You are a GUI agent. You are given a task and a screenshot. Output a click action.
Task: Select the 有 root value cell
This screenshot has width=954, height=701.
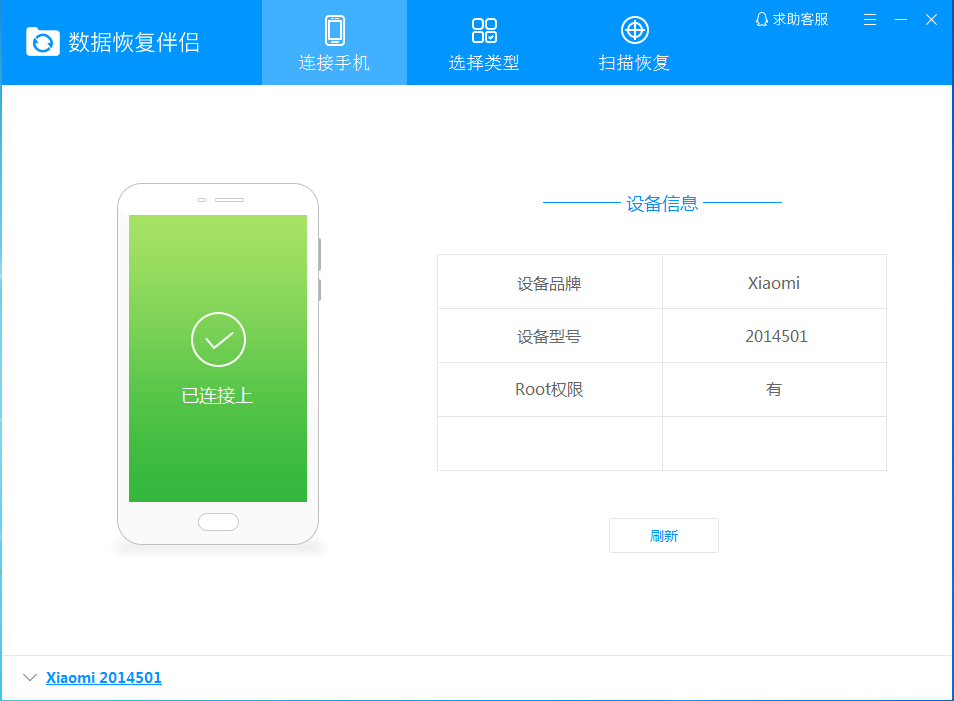point(774,389)
